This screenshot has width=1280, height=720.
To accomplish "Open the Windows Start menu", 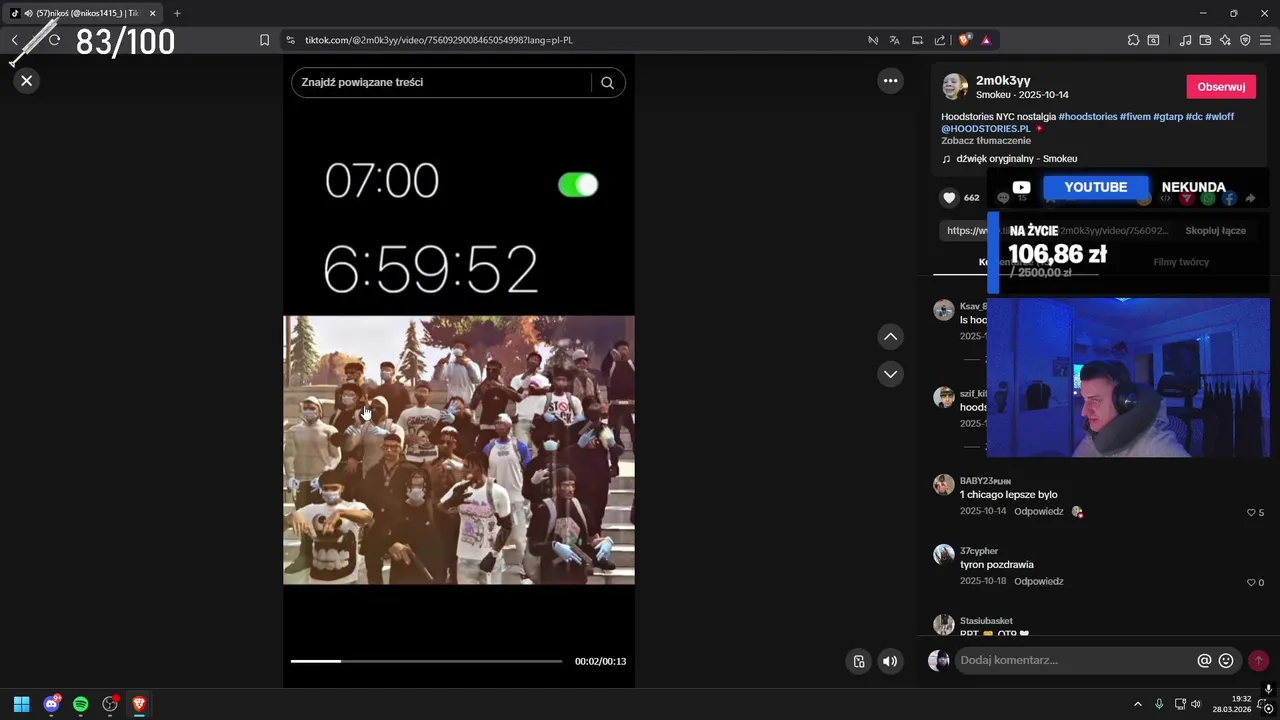I will [21, 704].
